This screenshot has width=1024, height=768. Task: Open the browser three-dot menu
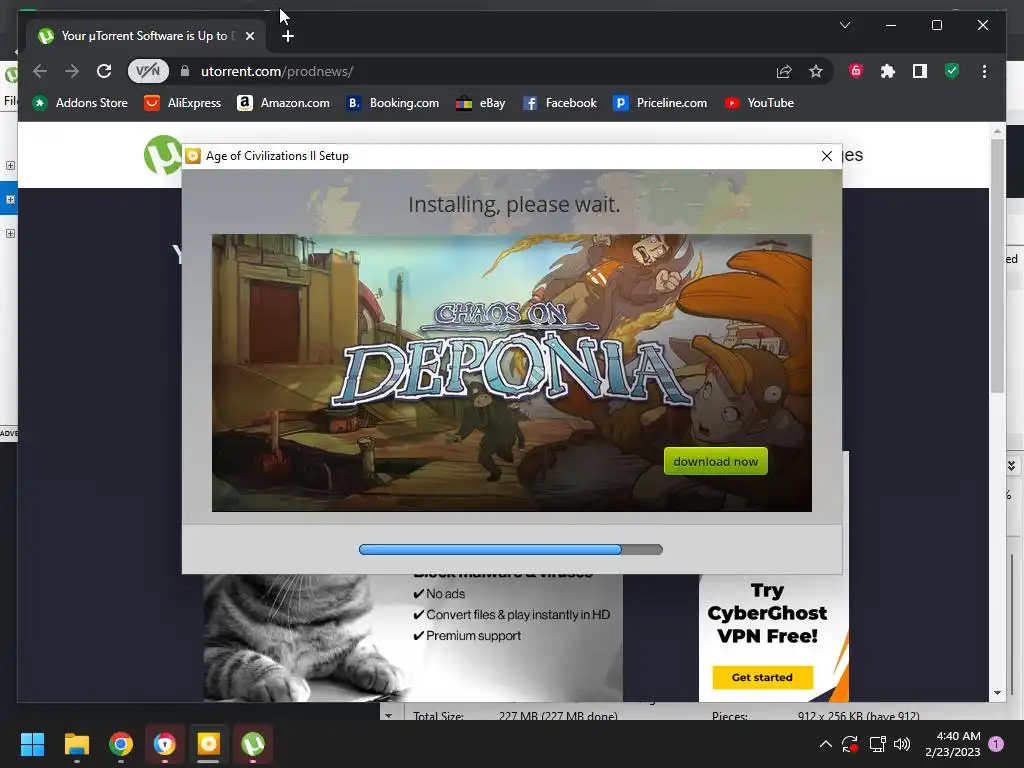coord(984,71)
